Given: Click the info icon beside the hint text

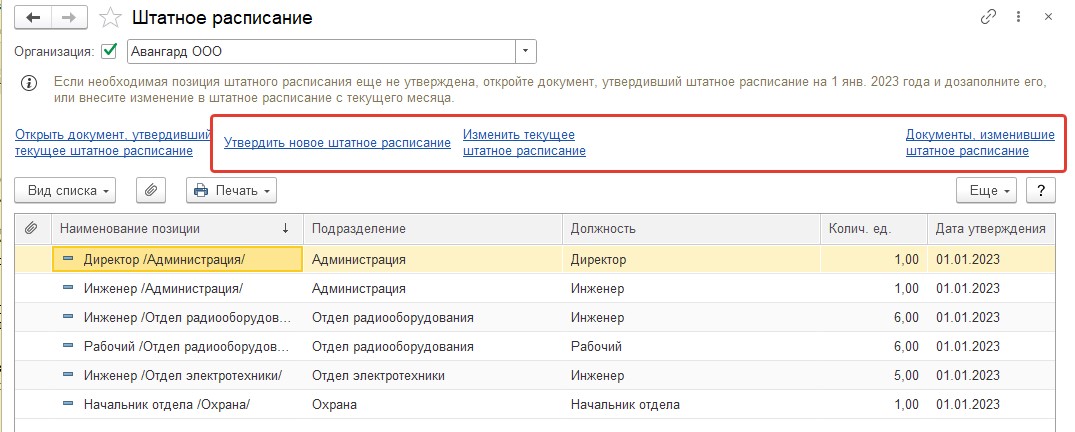Looking at the screenshot, I should pyautogui.click(x=28, y=83).
